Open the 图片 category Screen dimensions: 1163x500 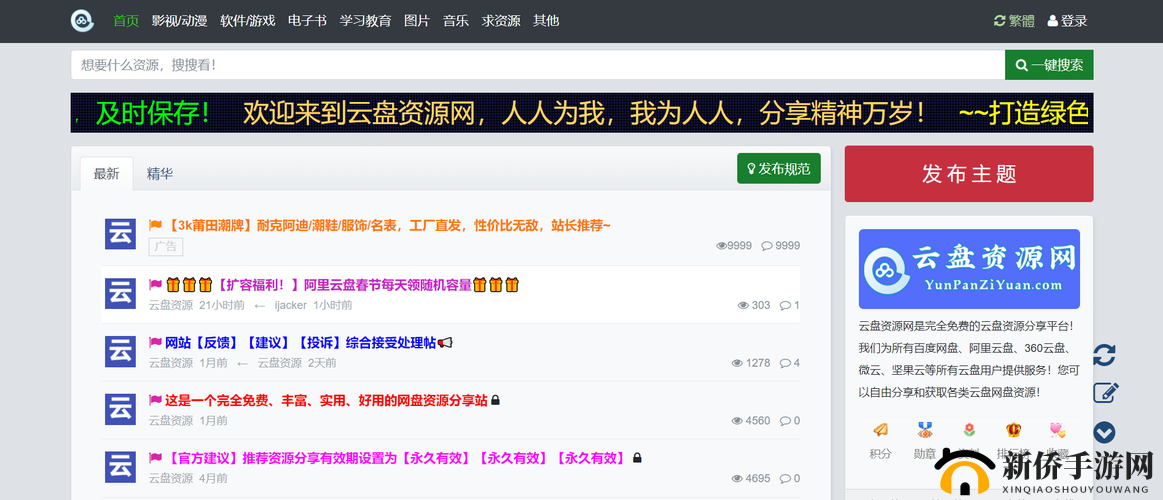tap(417, 21)
